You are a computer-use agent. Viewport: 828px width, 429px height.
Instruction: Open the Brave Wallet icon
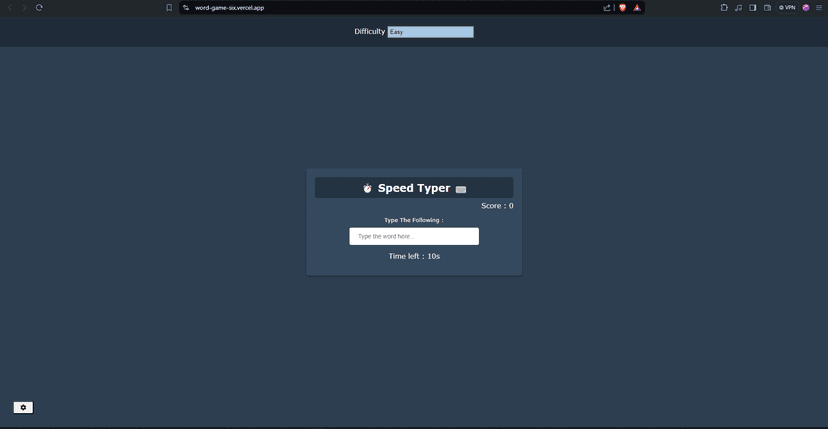coord(768,7)
